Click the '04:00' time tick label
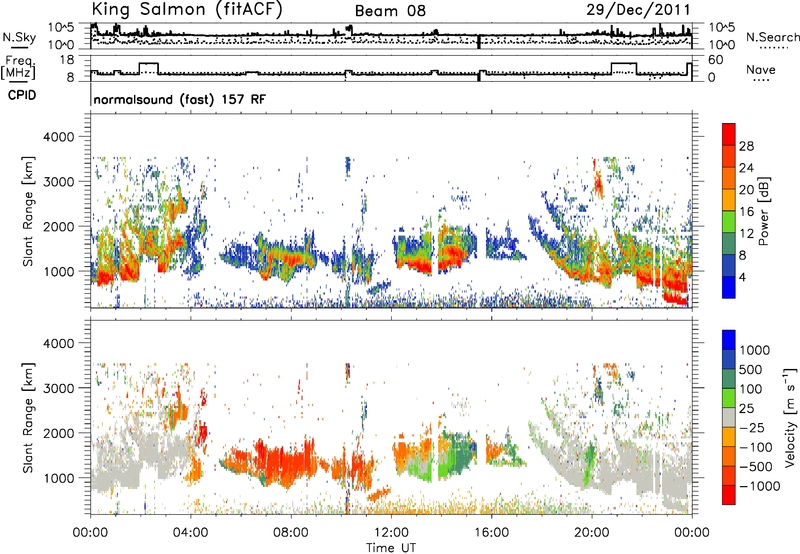The width and height of the screenshot is (800, 554). (x=190, y=533)
